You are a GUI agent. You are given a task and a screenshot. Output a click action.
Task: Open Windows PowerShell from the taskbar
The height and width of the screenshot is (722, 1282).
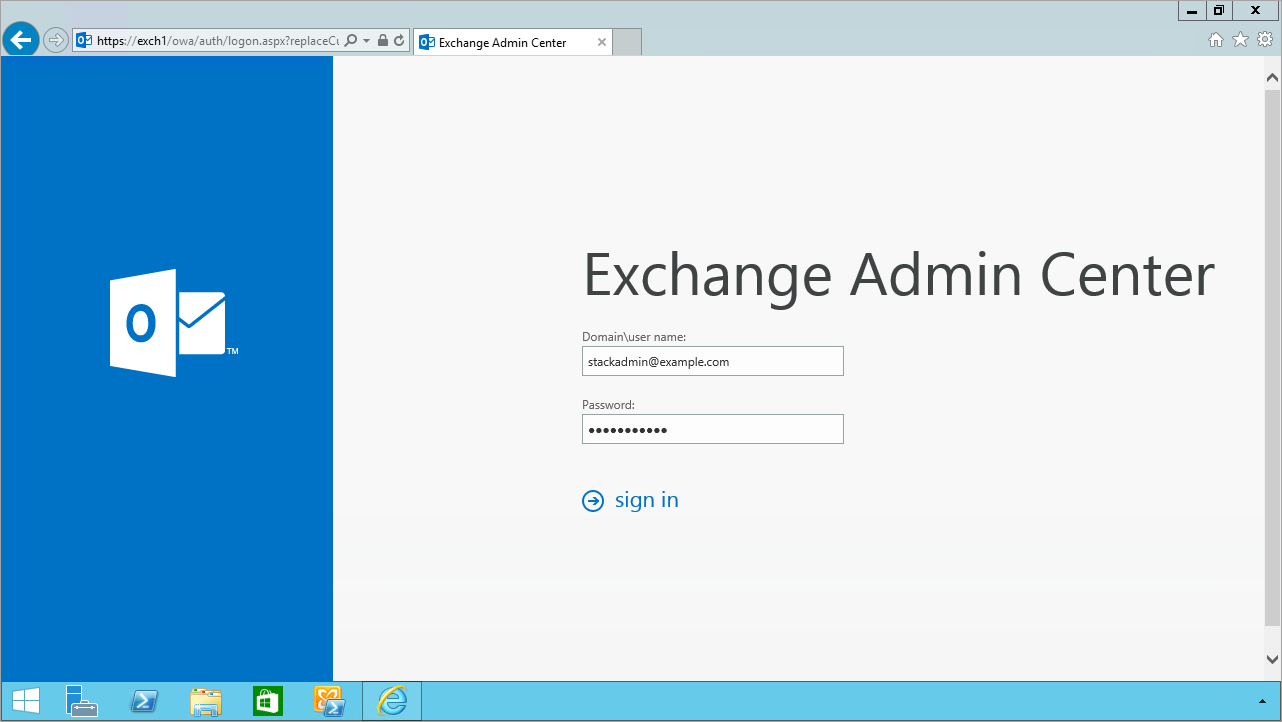pyautogui.click(x=144, y=701)
